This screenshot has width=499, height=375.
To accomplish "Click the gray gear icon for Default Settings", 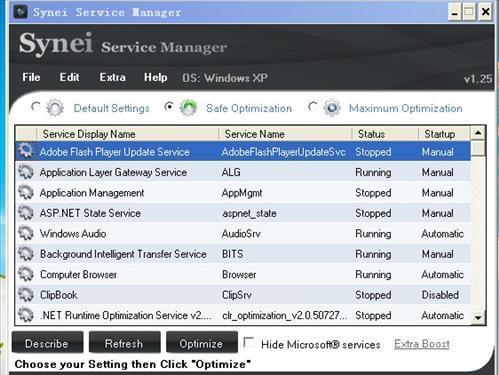I will [55, 108].
